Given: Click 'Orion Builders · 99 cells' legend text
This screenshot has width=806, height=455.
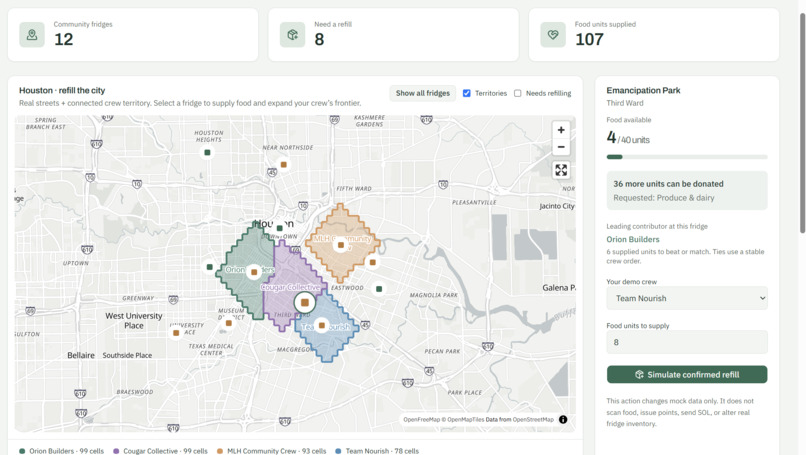Looking at the screenshot, I should pyautogui.click(x=66, y=451).
